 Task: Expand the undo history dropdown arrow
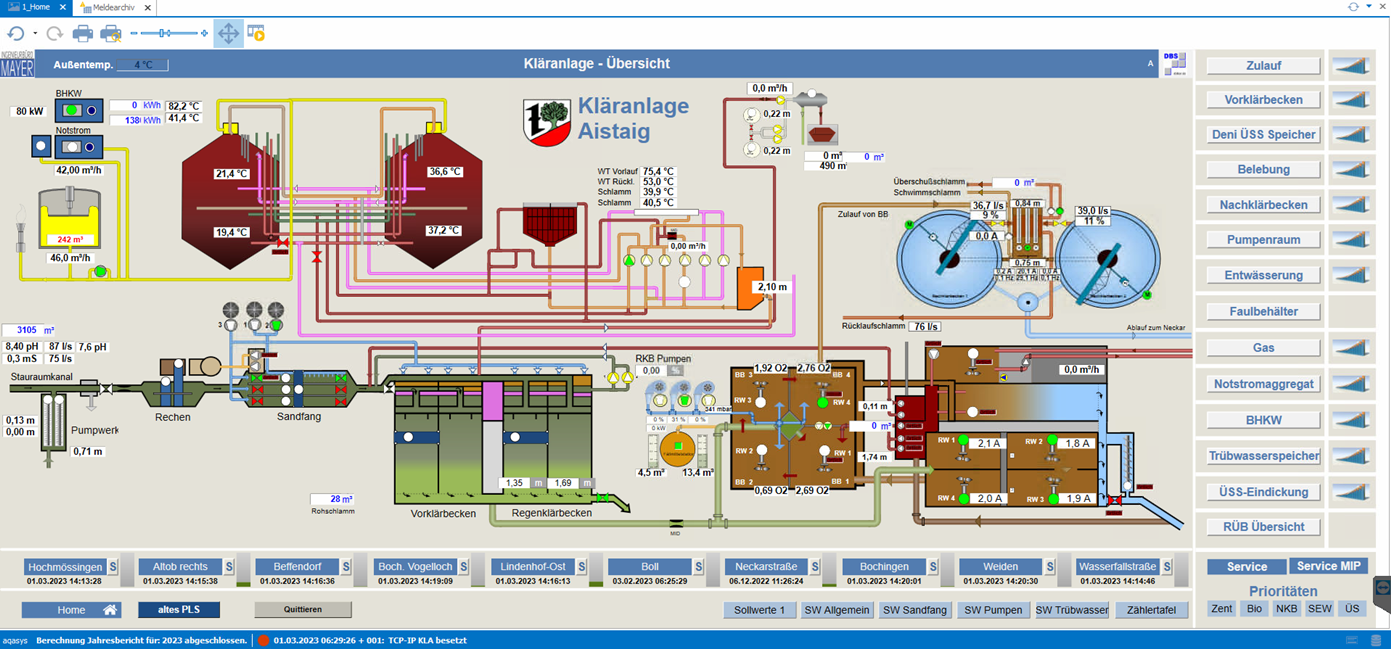(x=35, y=34)
